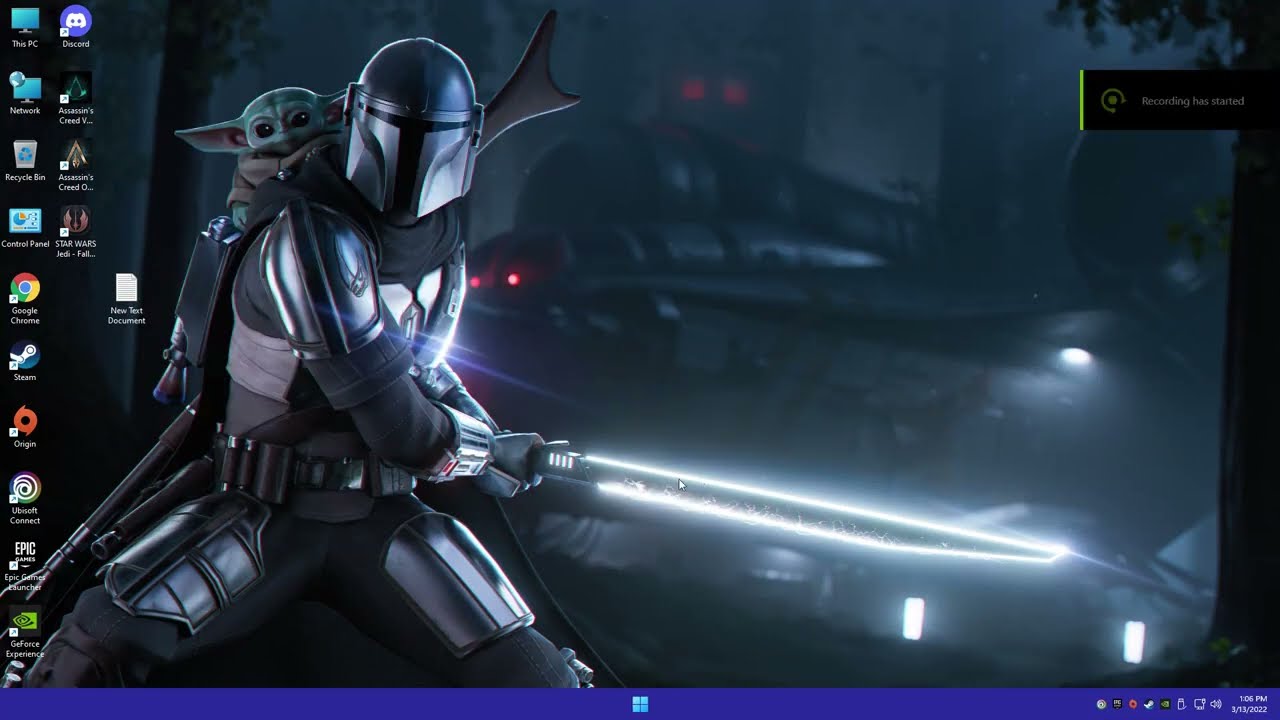Select the Steam desktop shortcut
1280x720 pixels.
(25, 361)
